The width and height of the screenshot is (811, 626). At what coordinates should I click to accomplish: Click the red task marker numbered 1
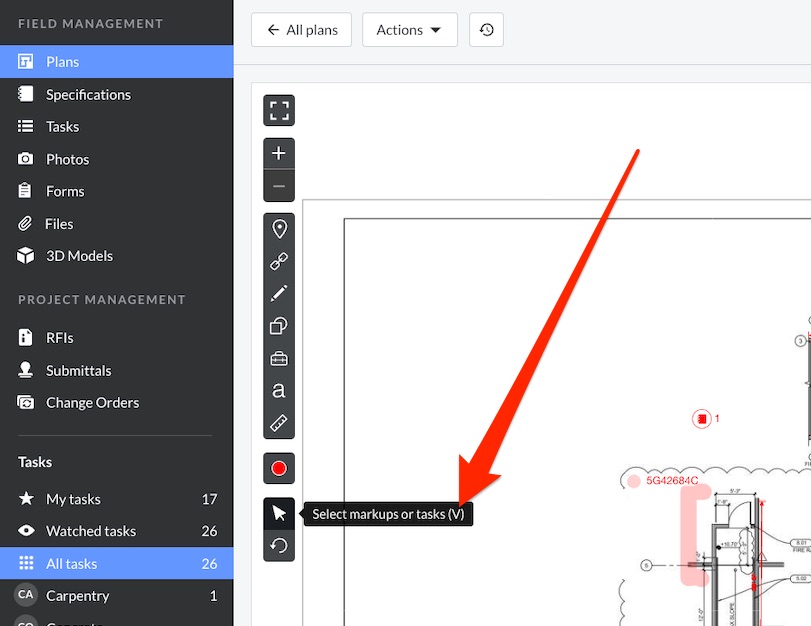[x=702, y=419]
